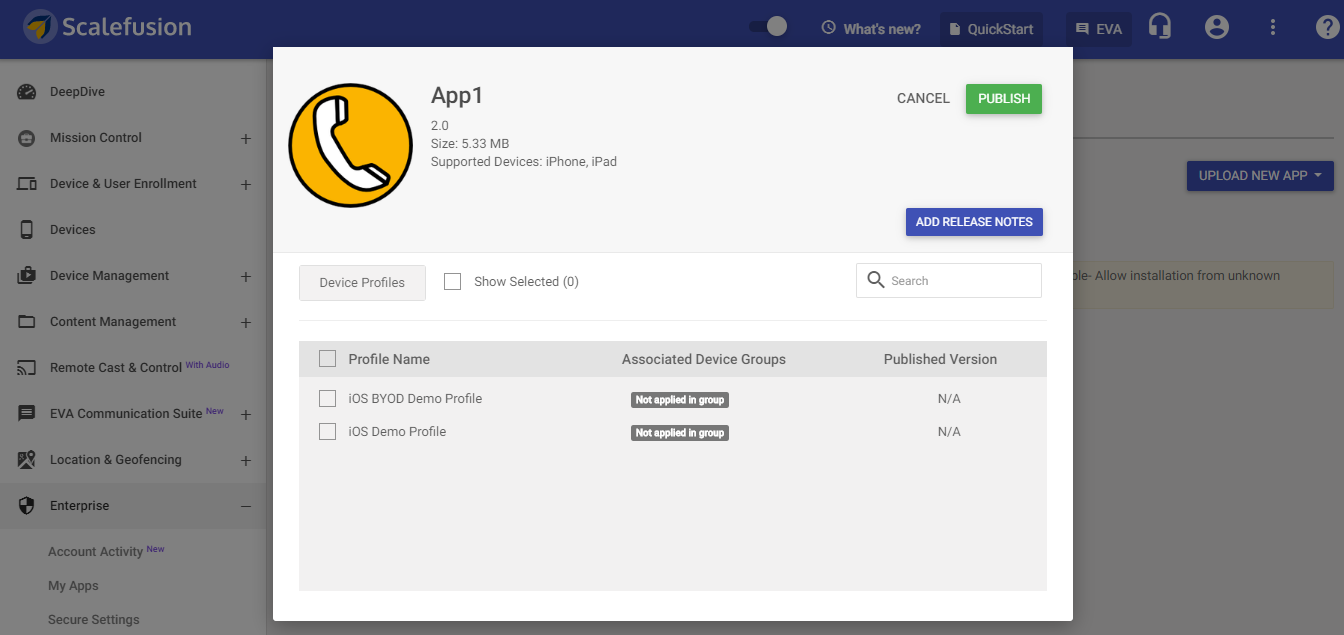Click the 'Size: 5.33 MB' text
Viewport: 1344px width, 635px height.
click(x=470, y=144)
